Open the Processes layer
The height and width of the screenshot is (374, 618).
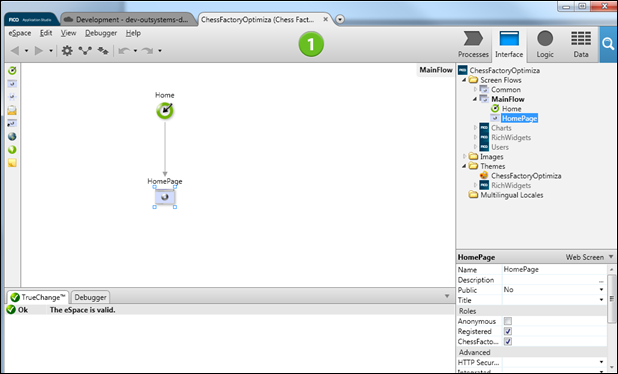click(473, 44)
